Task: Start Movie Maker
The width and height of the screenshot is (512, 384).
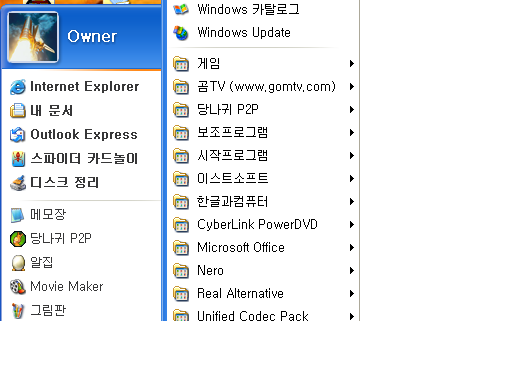Action: click(x=81, y=287)
